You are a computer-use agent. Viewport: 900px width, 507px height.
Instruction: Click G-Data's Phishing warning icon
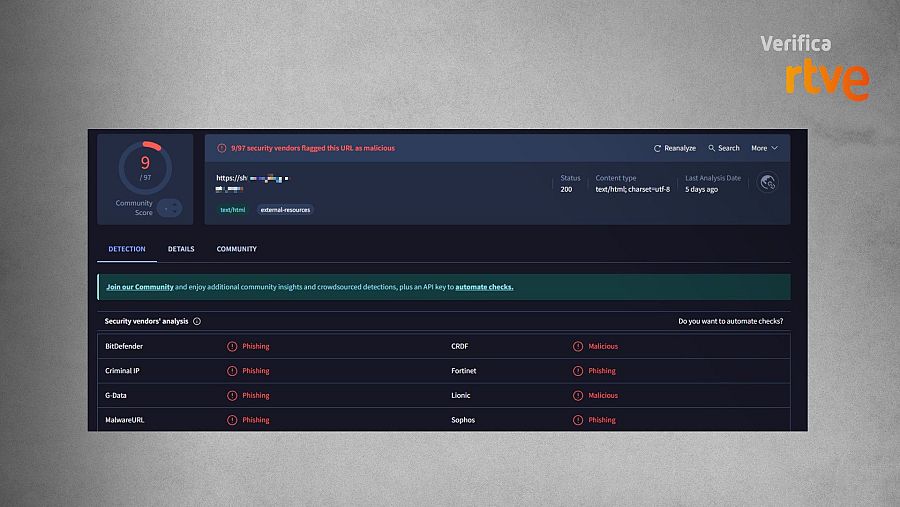click(232, 396)
